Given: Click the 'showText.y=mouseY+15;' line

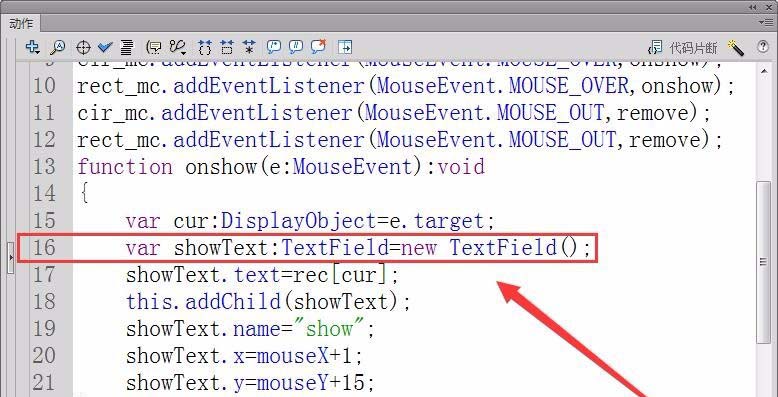Looking at the screenshot, I should [251, 382].
